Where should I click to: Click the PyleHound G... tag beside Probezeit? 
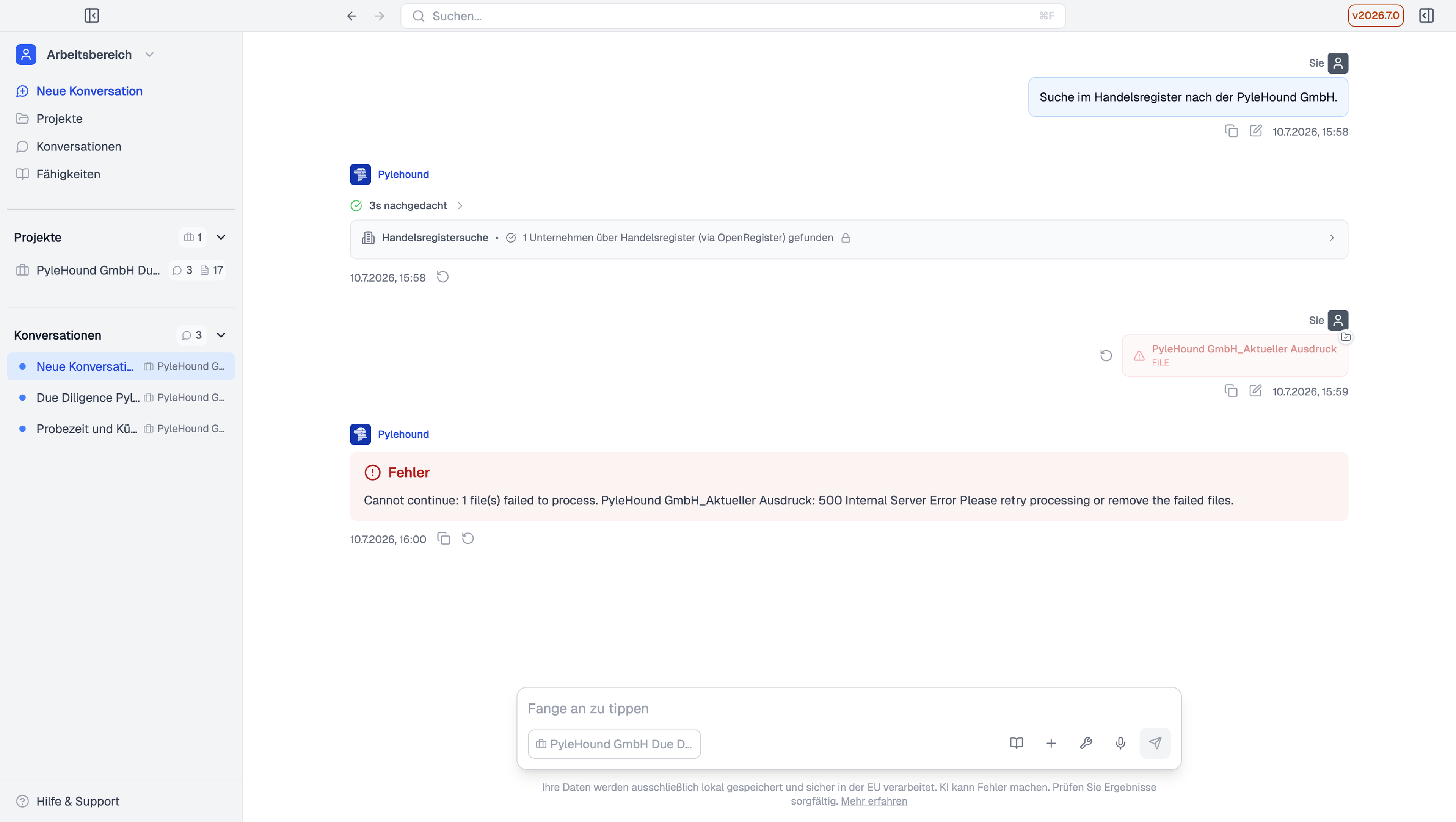[x=184, y=429]
